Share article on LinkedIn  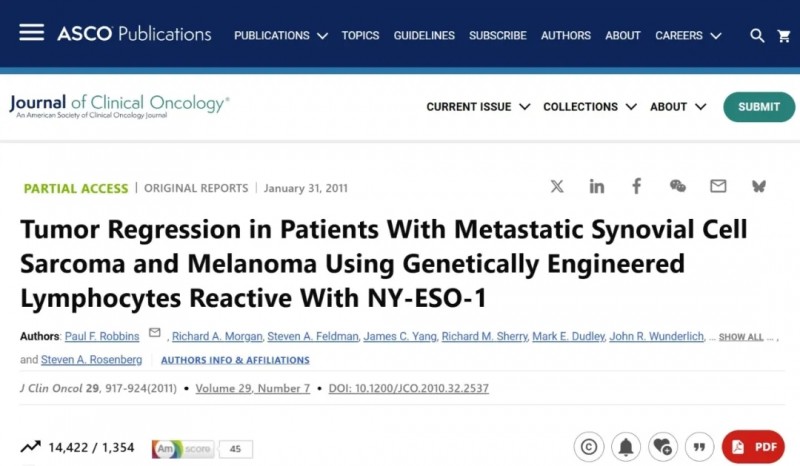point(597,186)
